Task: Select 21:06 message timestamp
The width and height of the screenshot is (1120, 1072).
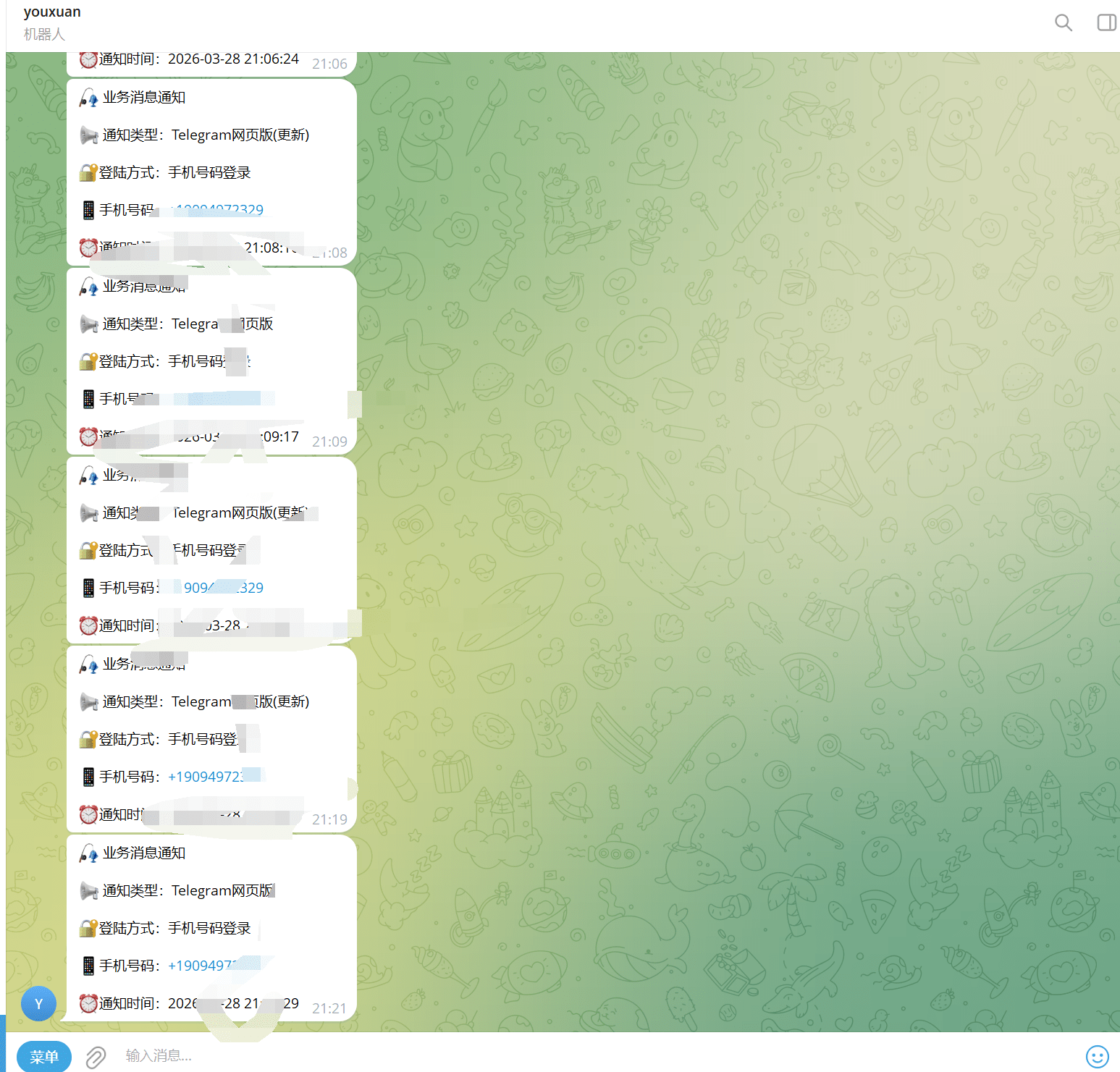Action: [329, 64]
